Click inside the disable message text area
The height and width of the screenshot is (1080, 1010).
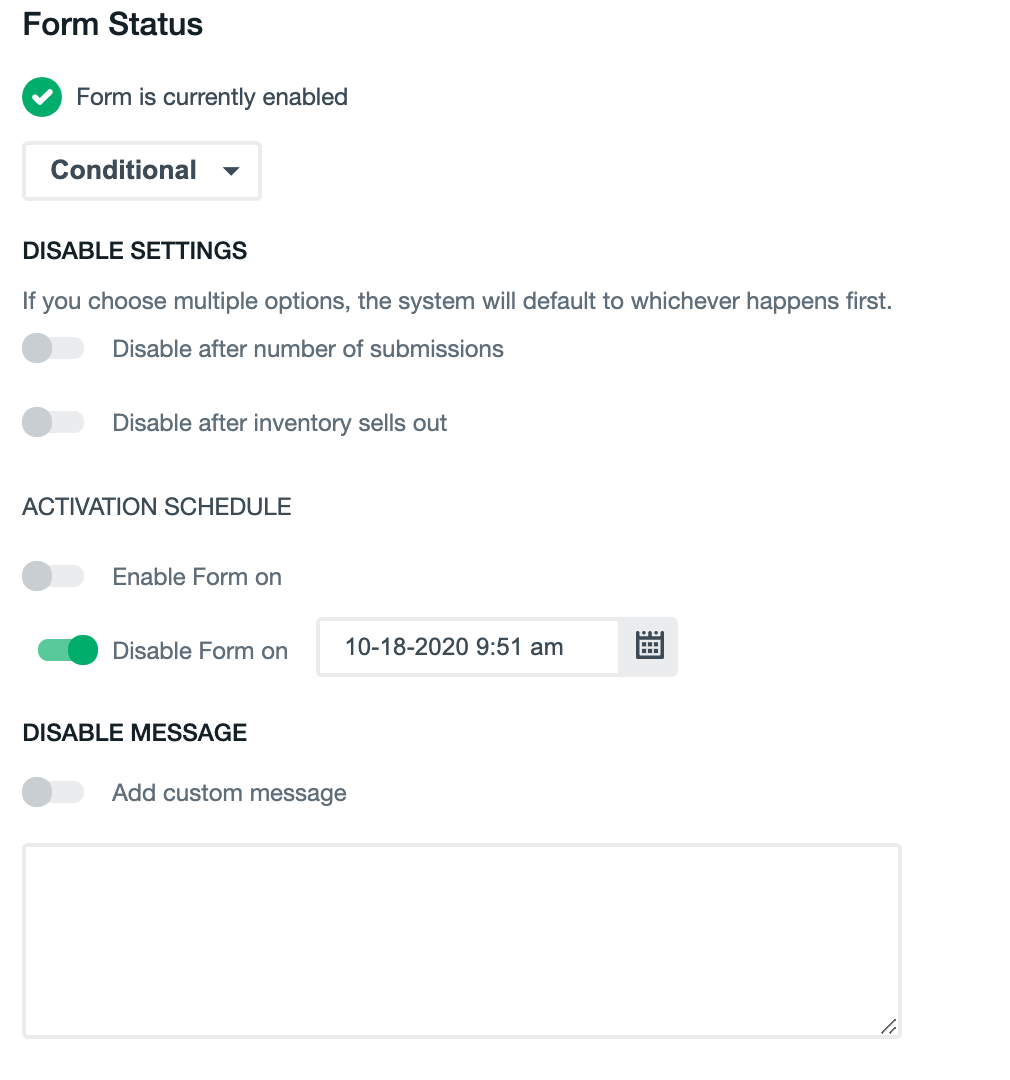[x=460, y=940]
